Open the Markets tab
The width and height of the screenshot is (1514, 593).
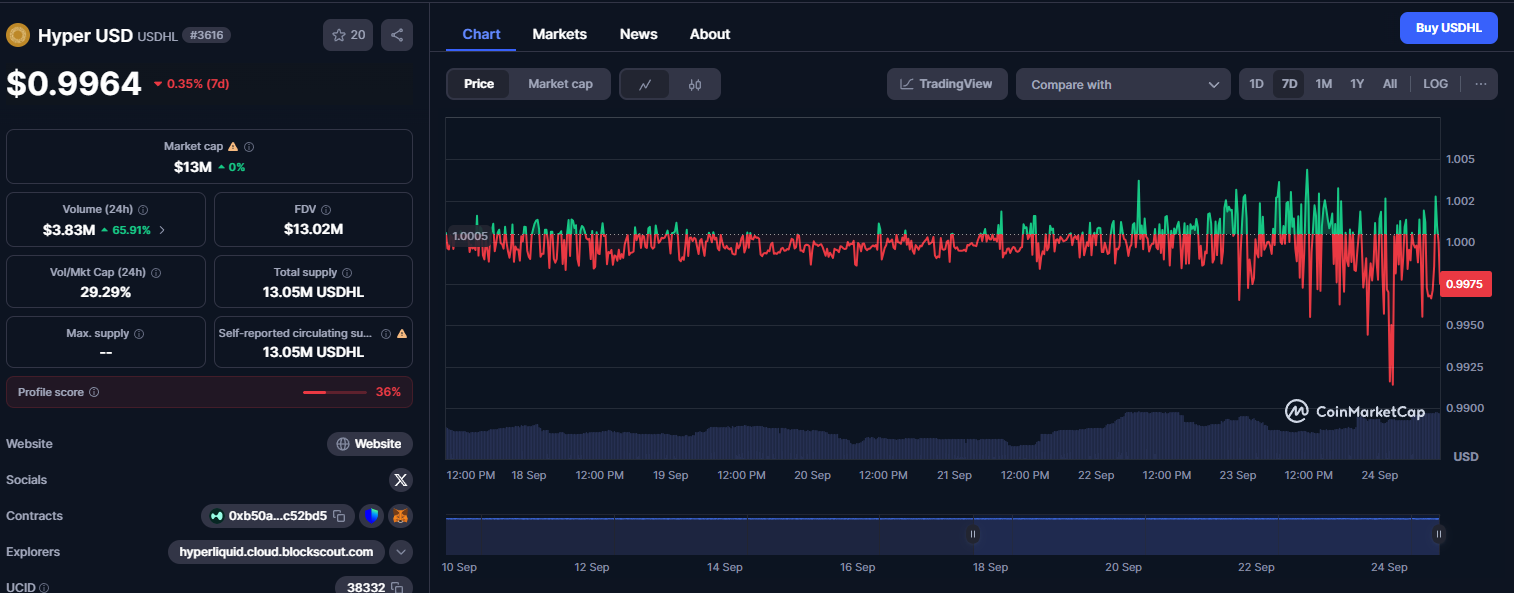(559, 34)
